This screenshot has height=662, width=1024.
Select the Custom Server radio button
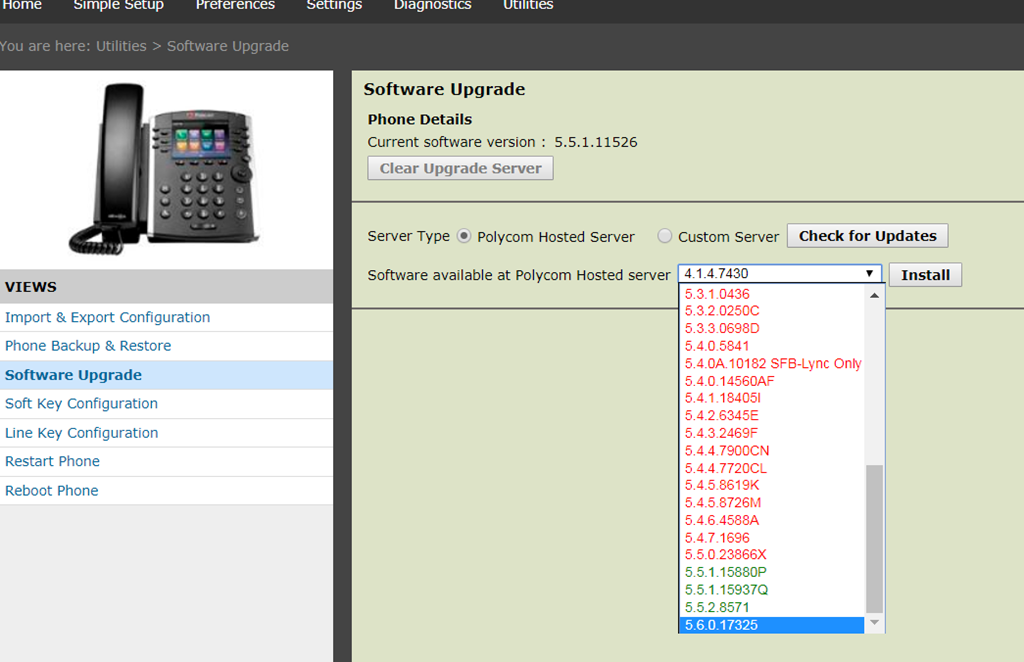(x=665, y=237)
